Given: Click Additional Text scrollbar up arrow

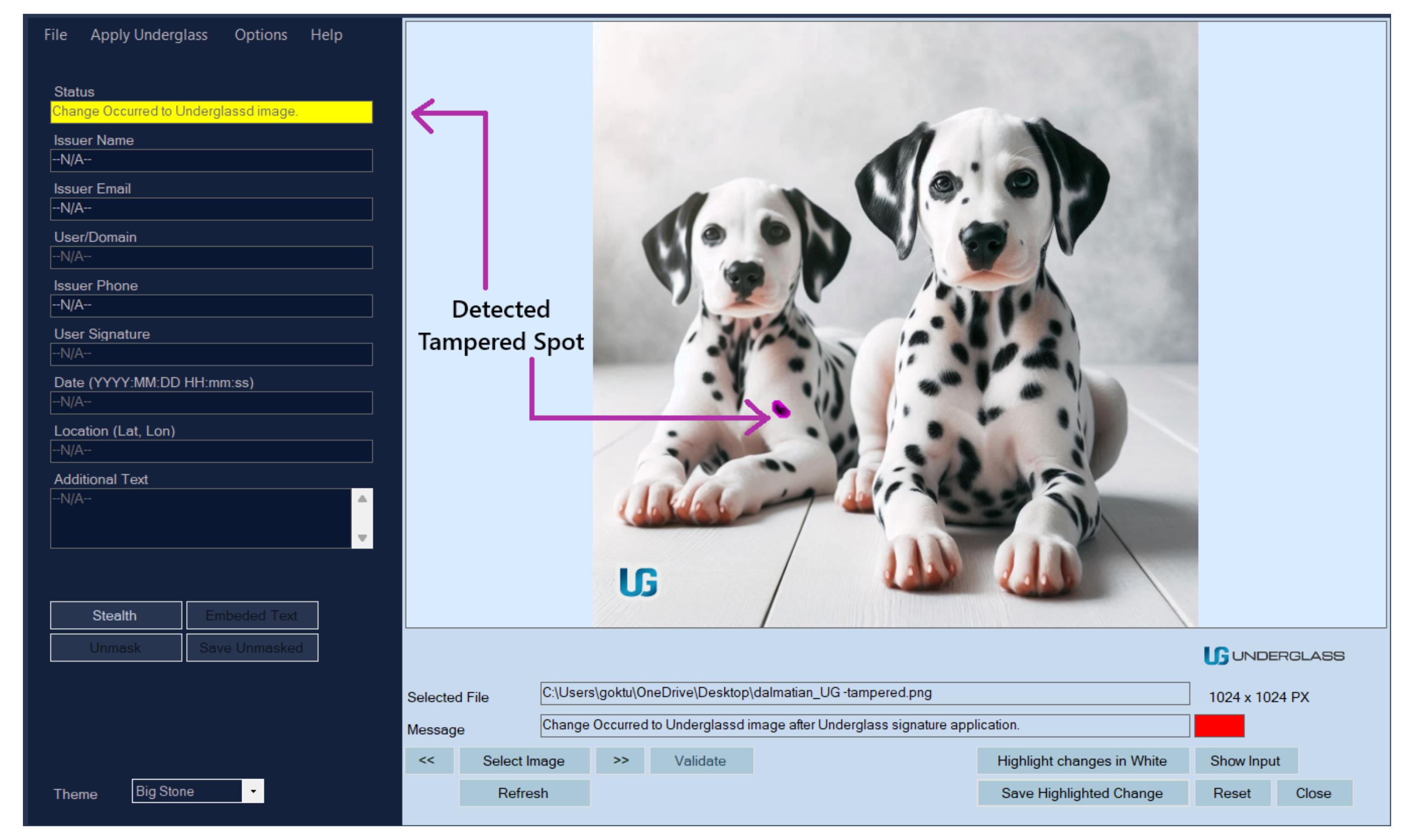Looking at the screenshot, I should [x=362, y=499].
